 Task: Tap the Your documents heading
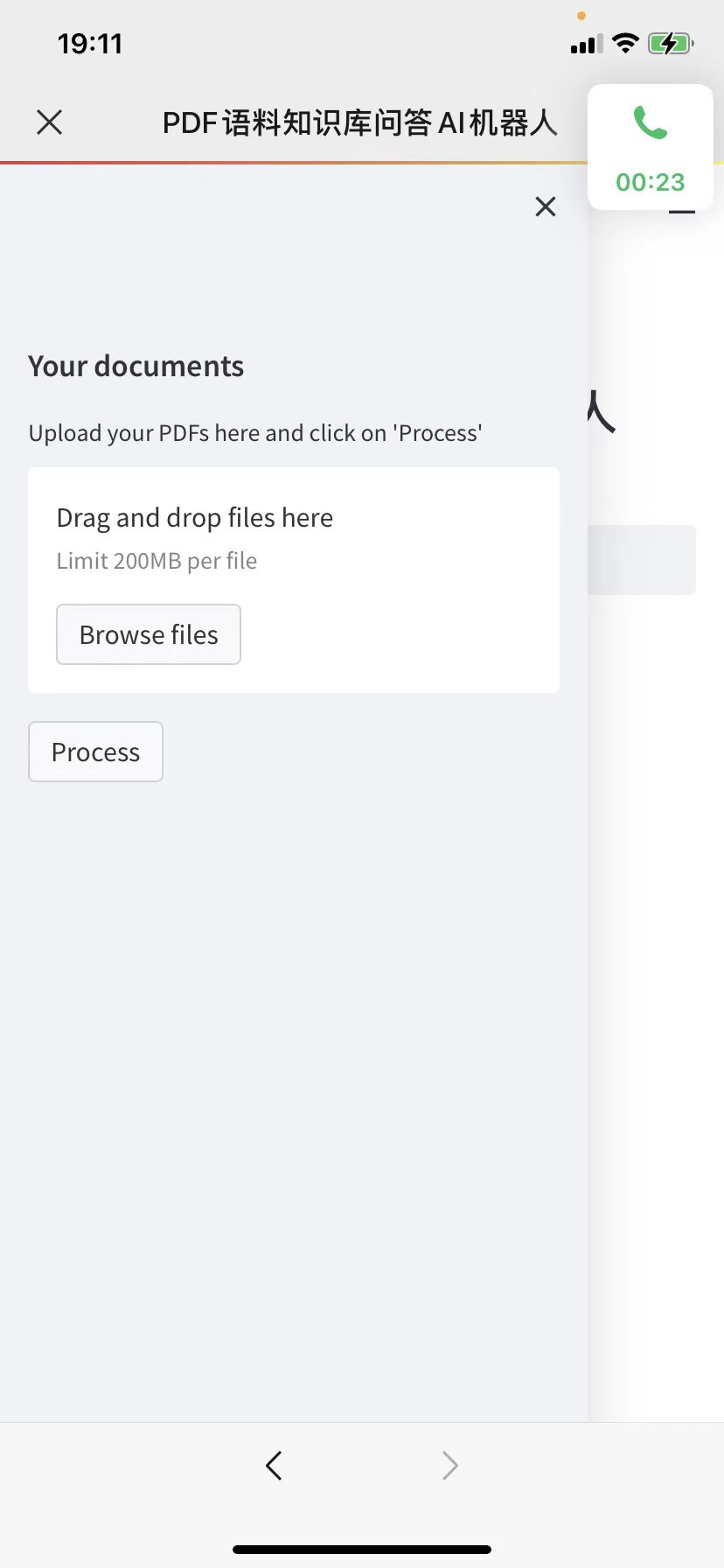(x=136, y=366)
